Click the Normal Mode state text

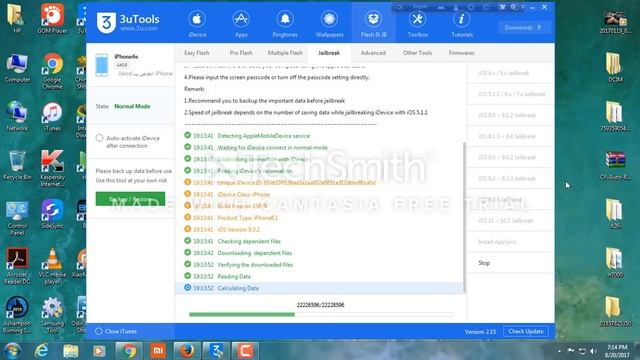click(132, 106)
